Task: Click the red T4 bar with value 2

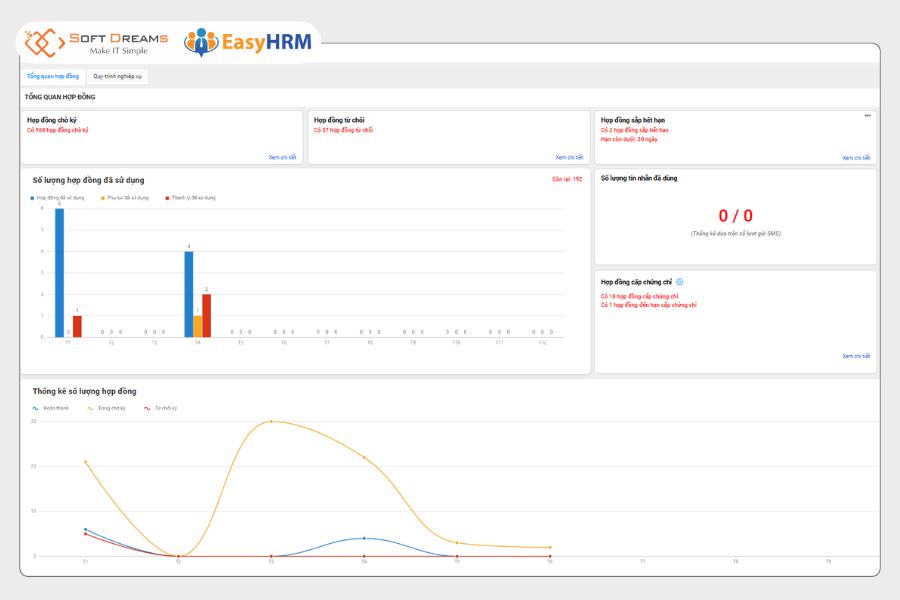Action: [207, 316]
